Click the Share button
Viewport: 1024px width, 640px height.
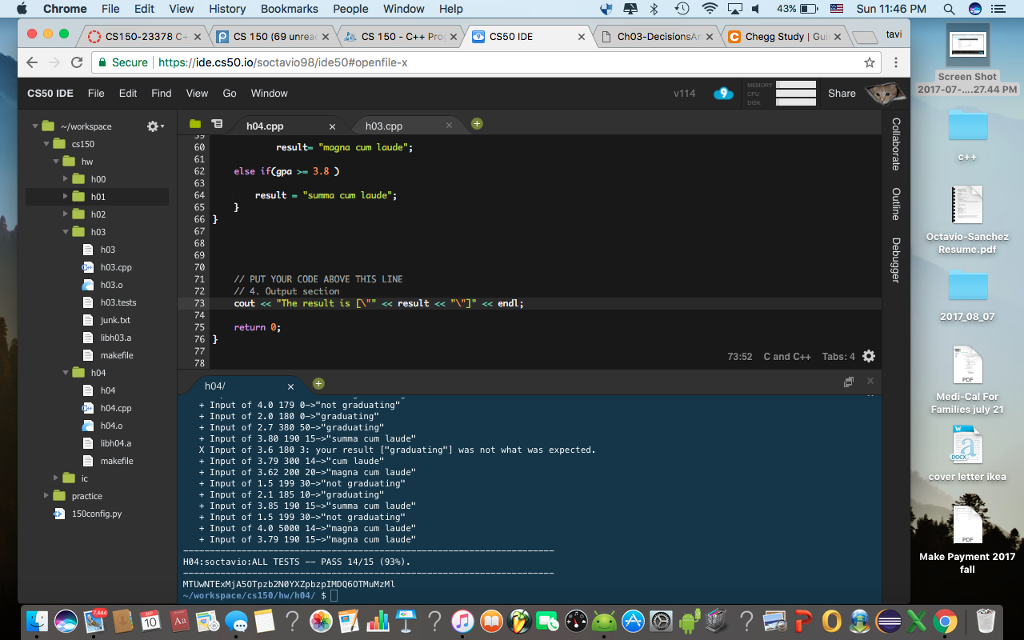click(x=842, y=93)
